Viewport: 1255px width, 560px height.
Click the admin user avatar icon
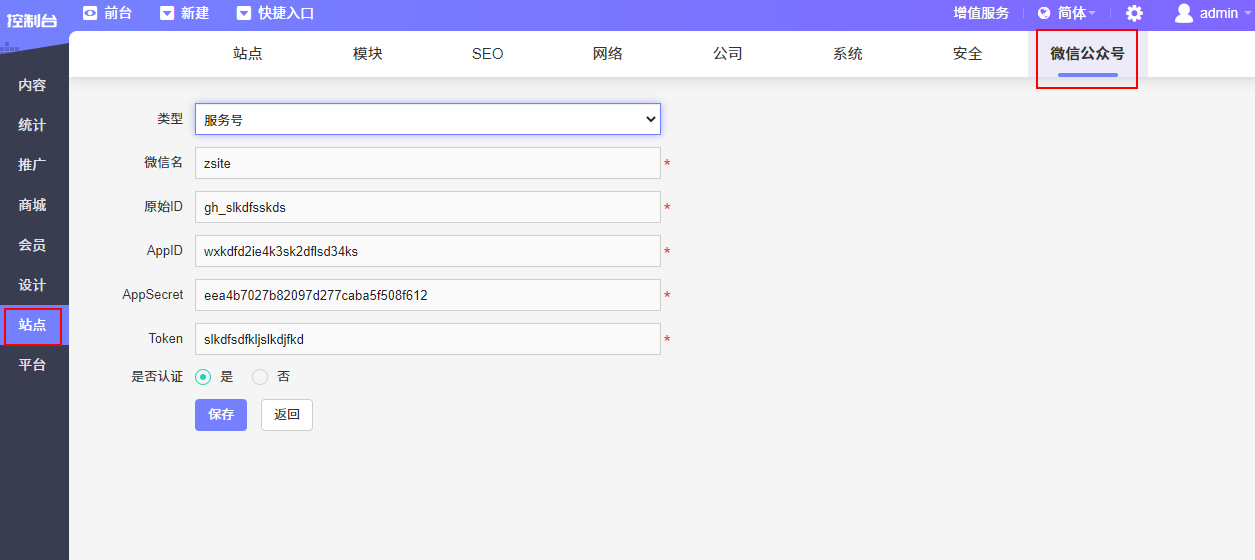click(1184, 13)
